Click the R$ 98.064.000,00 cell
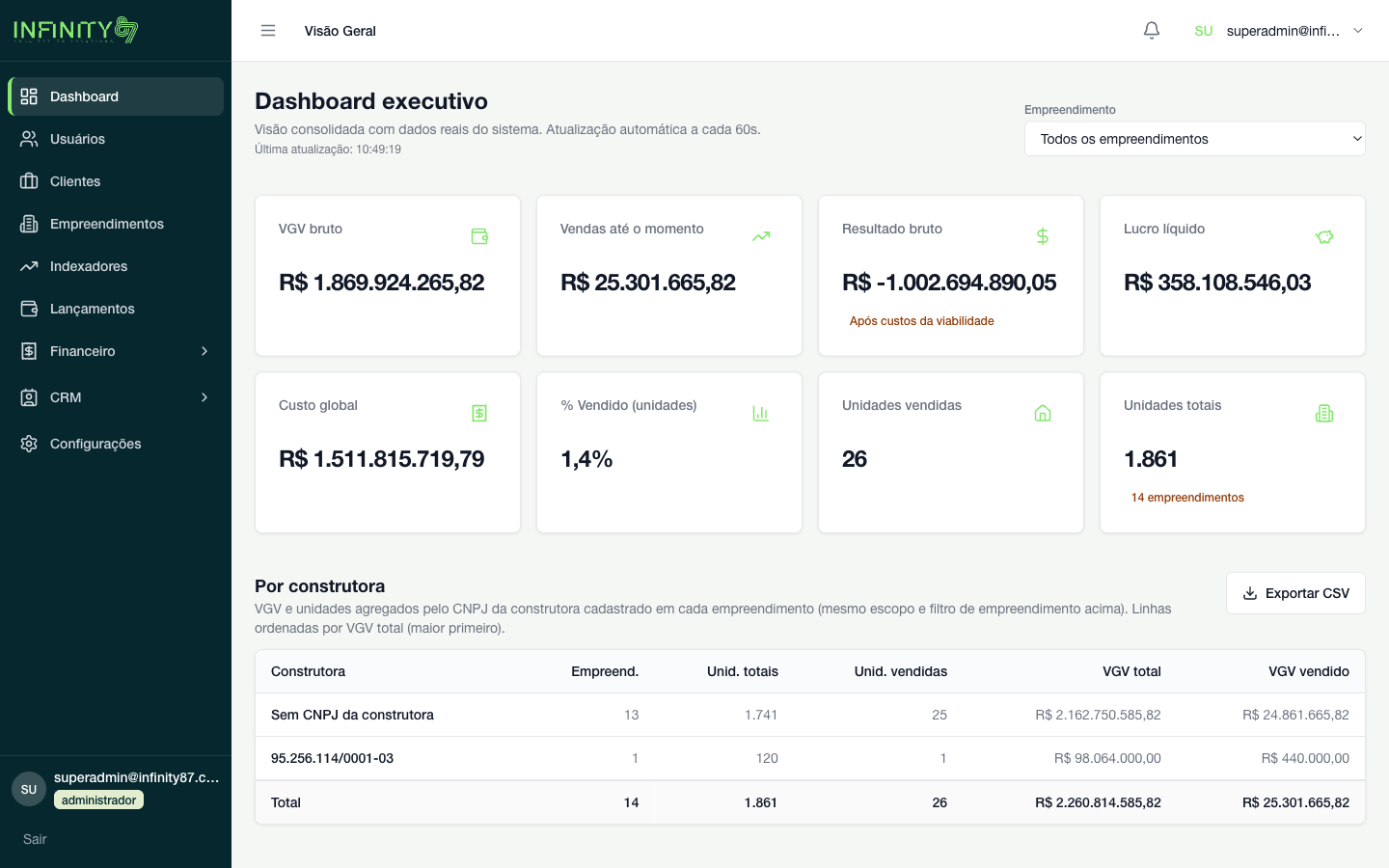The height and width of the screenshot is (868, 1389). 1107,758
